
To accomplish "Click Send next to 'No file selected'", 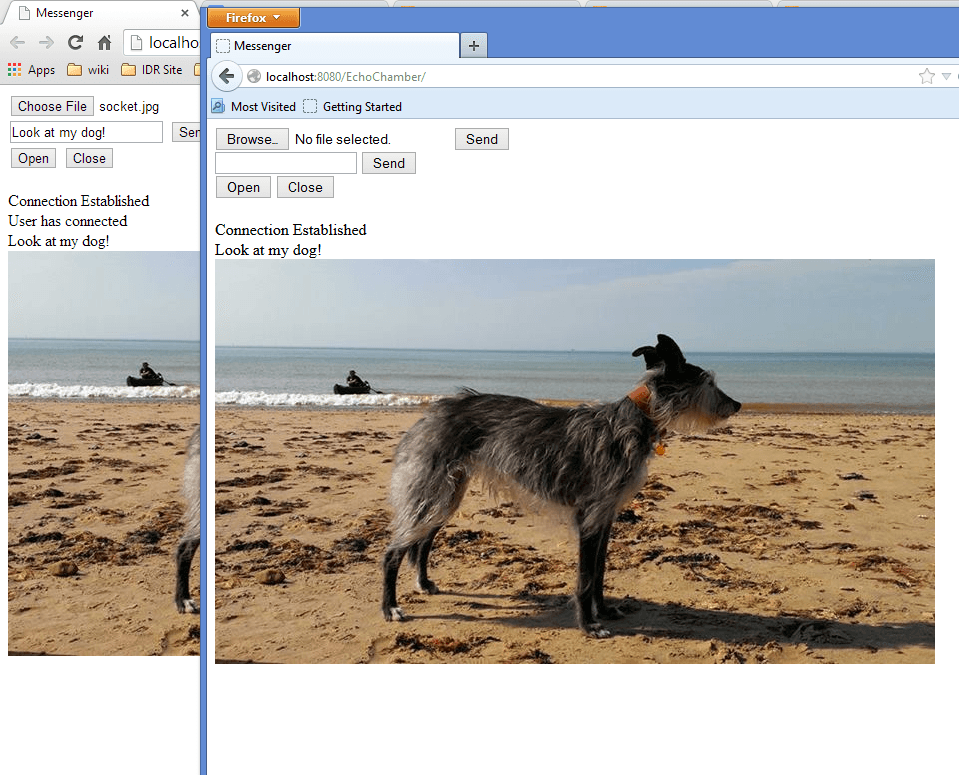I will point(481,139).
